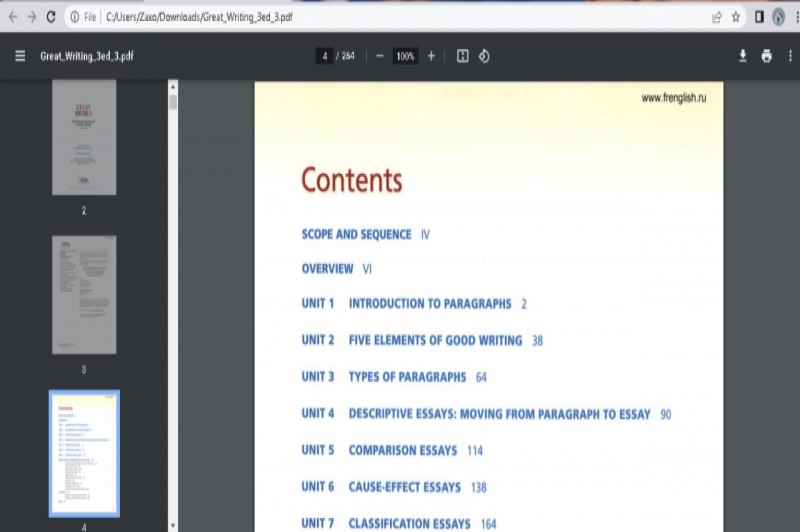This screenshot has height=532, width=800.
Task: Select the page 3 thumbnail
Action: click(84, 294)
